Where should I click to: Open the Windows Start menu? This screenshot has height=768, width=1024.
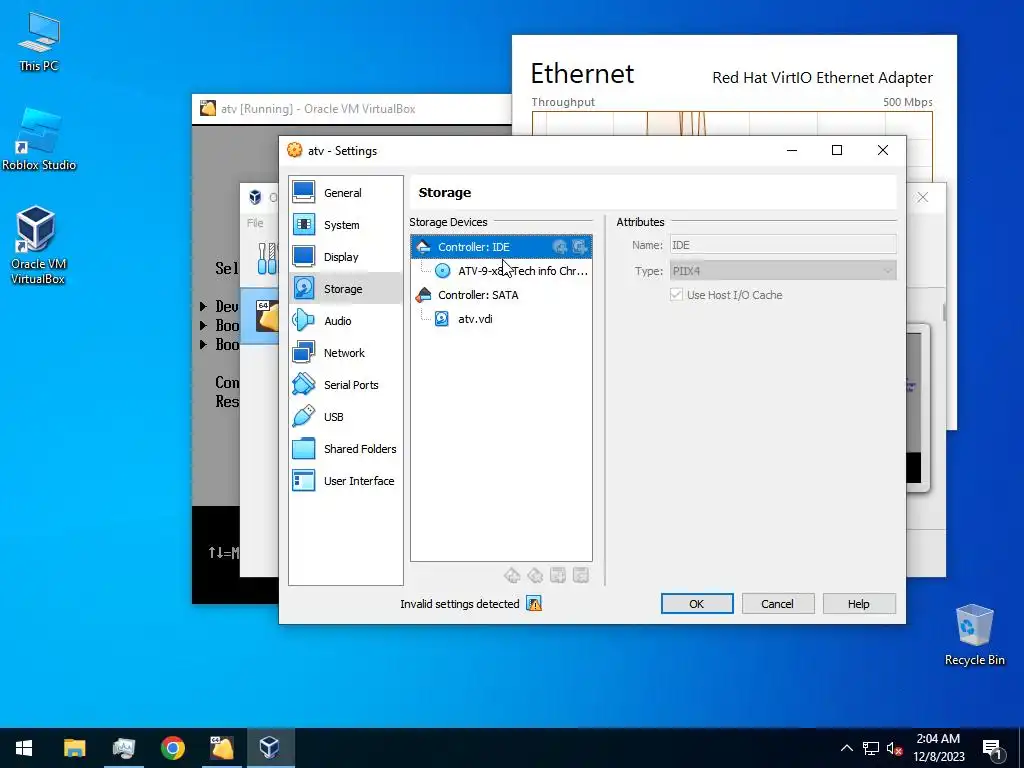point(24,748)
